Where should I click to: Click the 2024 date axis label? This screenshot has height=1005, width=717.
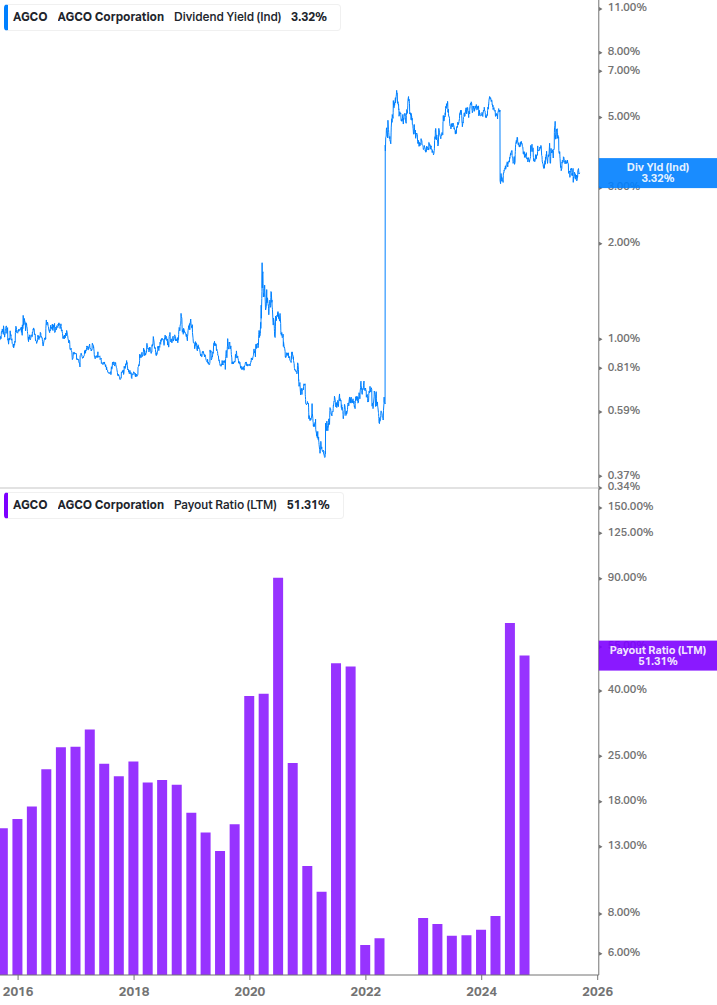[481, 992]
